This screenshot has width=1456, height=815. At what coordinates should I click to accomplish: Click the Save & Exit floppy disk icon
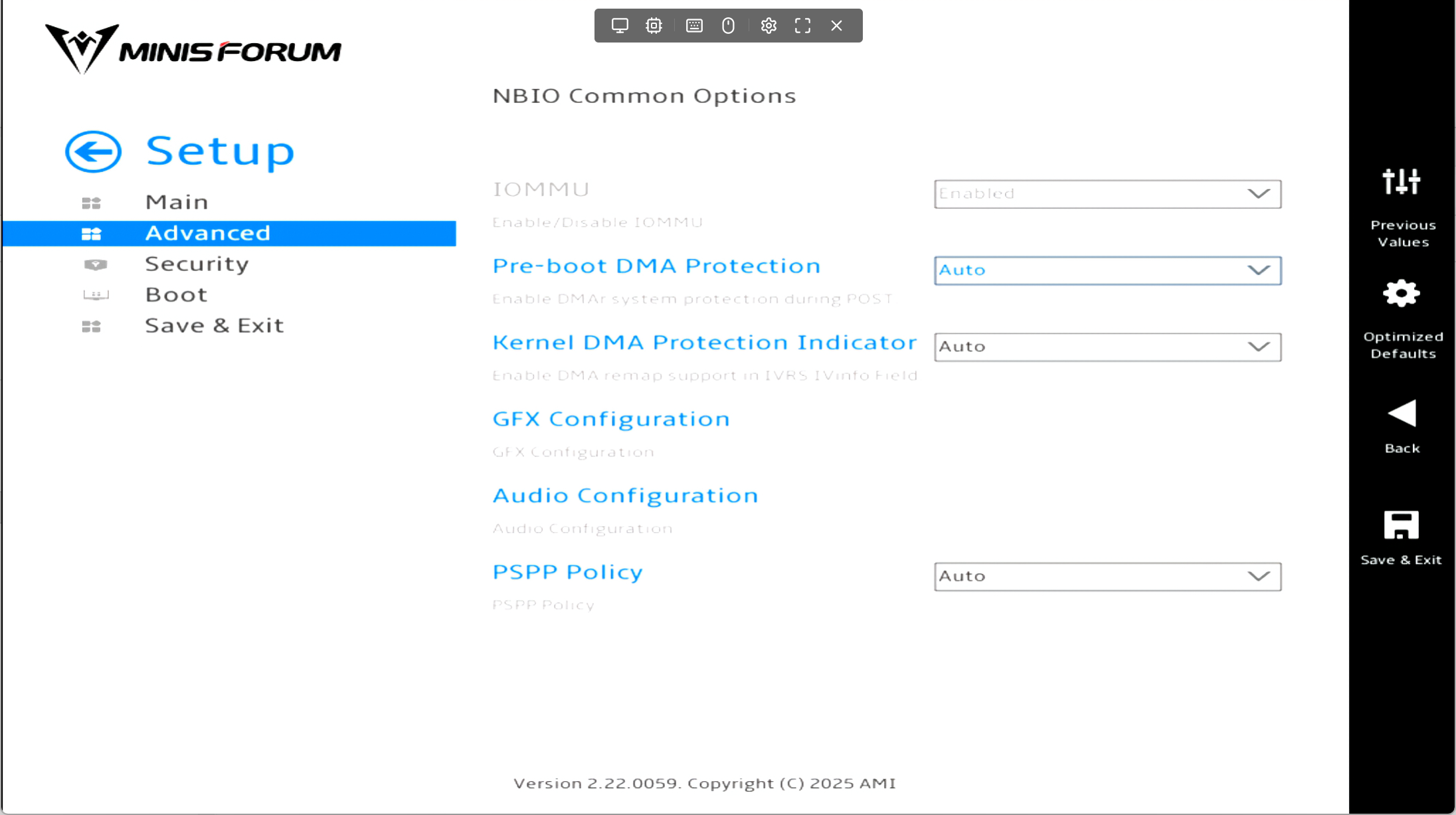coord(1402,525)
